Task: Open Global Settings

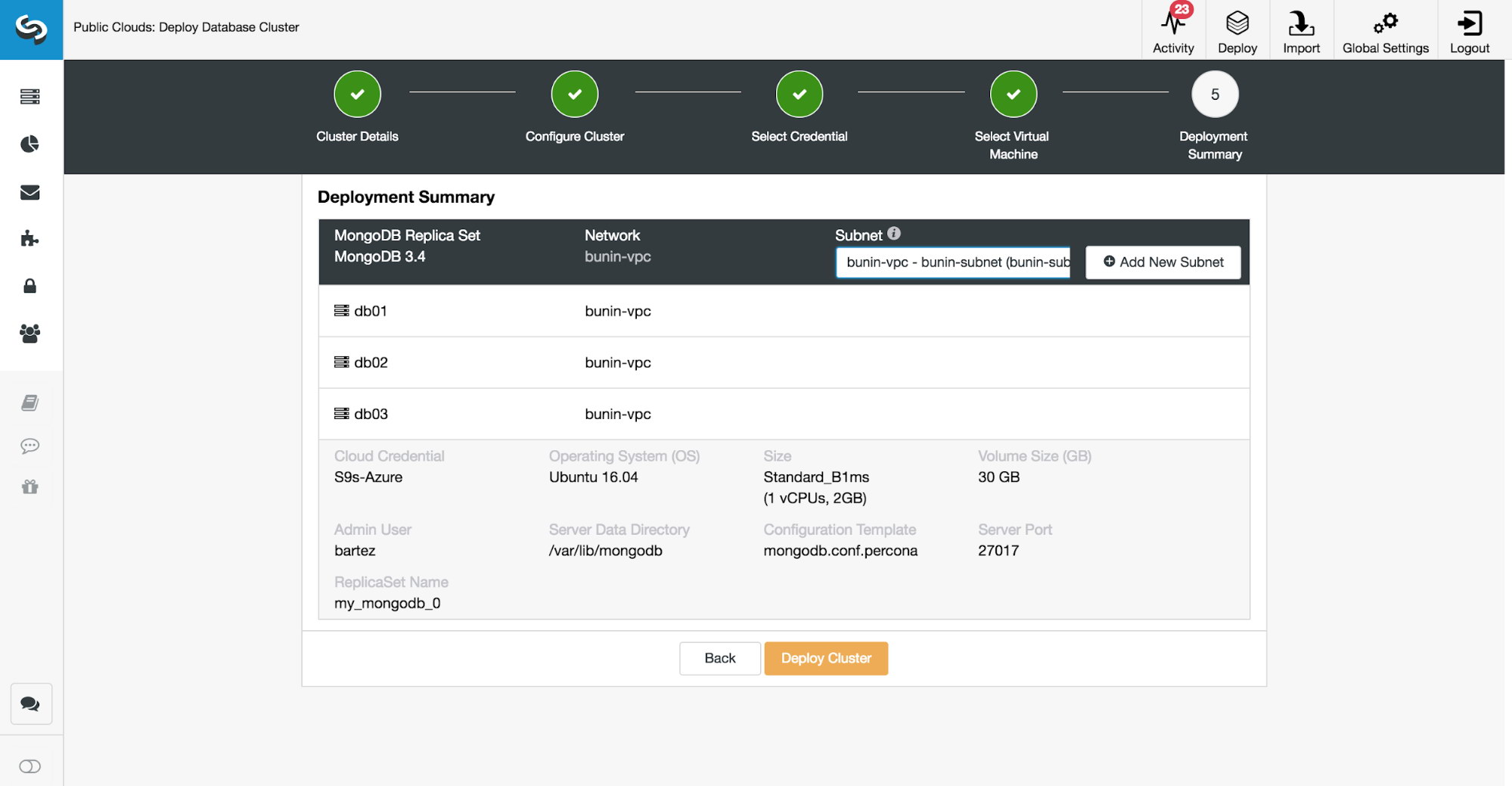Action: pyautogui.click(x=1385, y=30)
